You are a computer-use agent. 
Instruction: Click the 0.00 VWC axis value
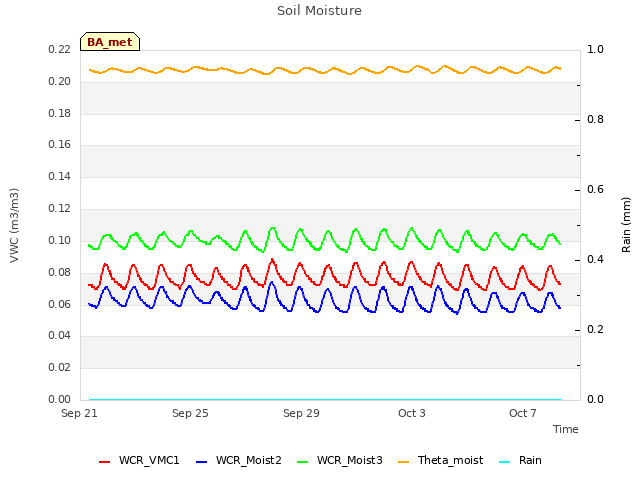pos(60,399)
